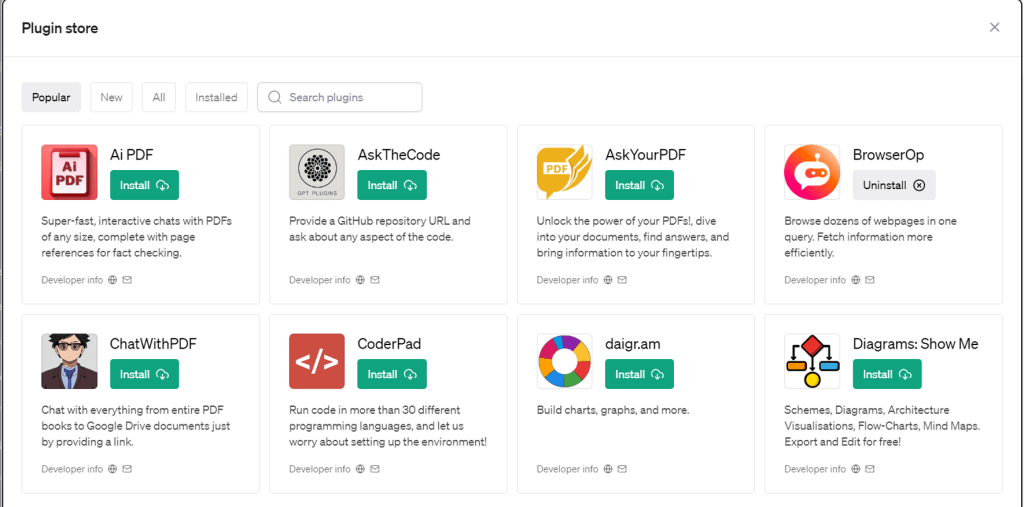
Task: Click the BrowserOp robot logo
Action: point(812,172)
